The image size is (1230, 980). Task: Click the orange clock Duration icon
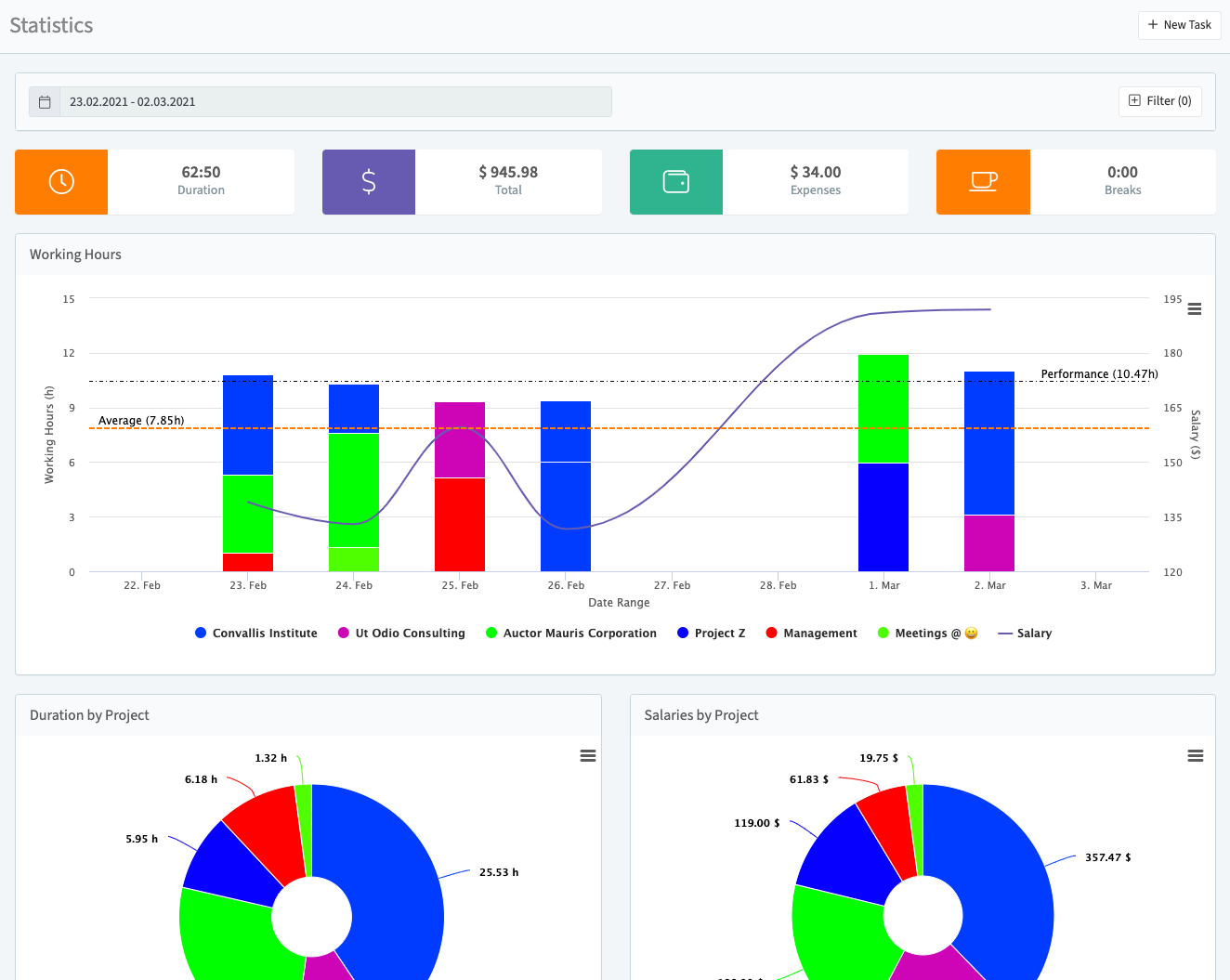[x=61, y=182]
